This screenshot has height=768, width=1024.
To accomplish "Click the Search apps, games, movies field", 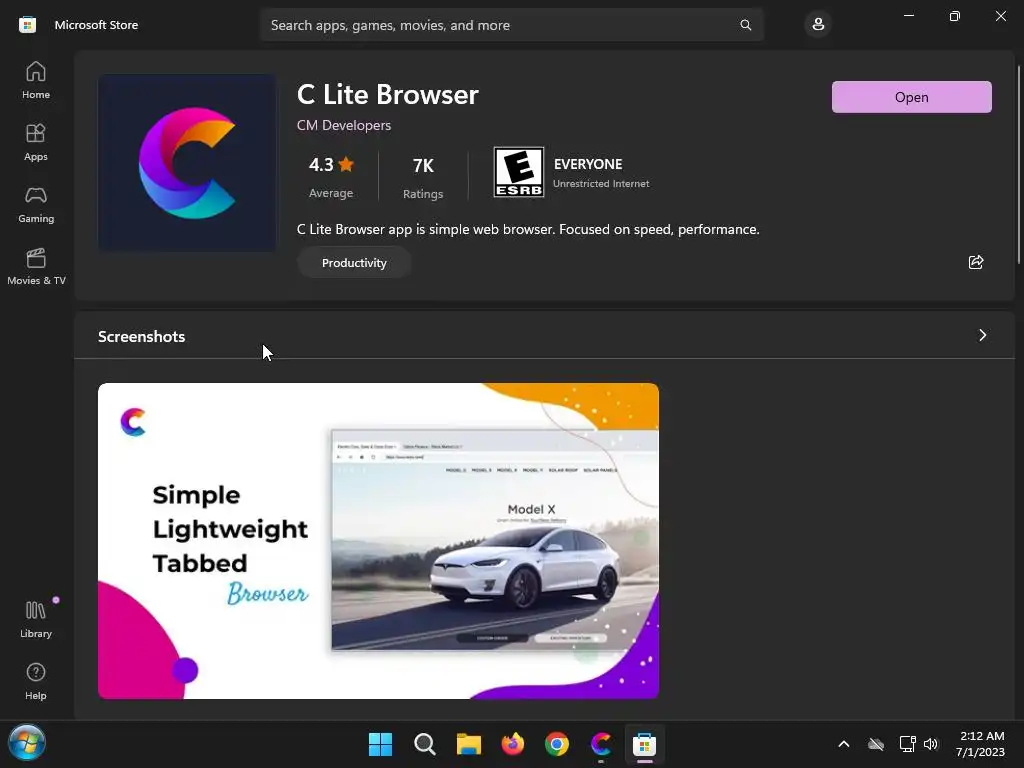I will pyautogui.click(x=511, y=25).
